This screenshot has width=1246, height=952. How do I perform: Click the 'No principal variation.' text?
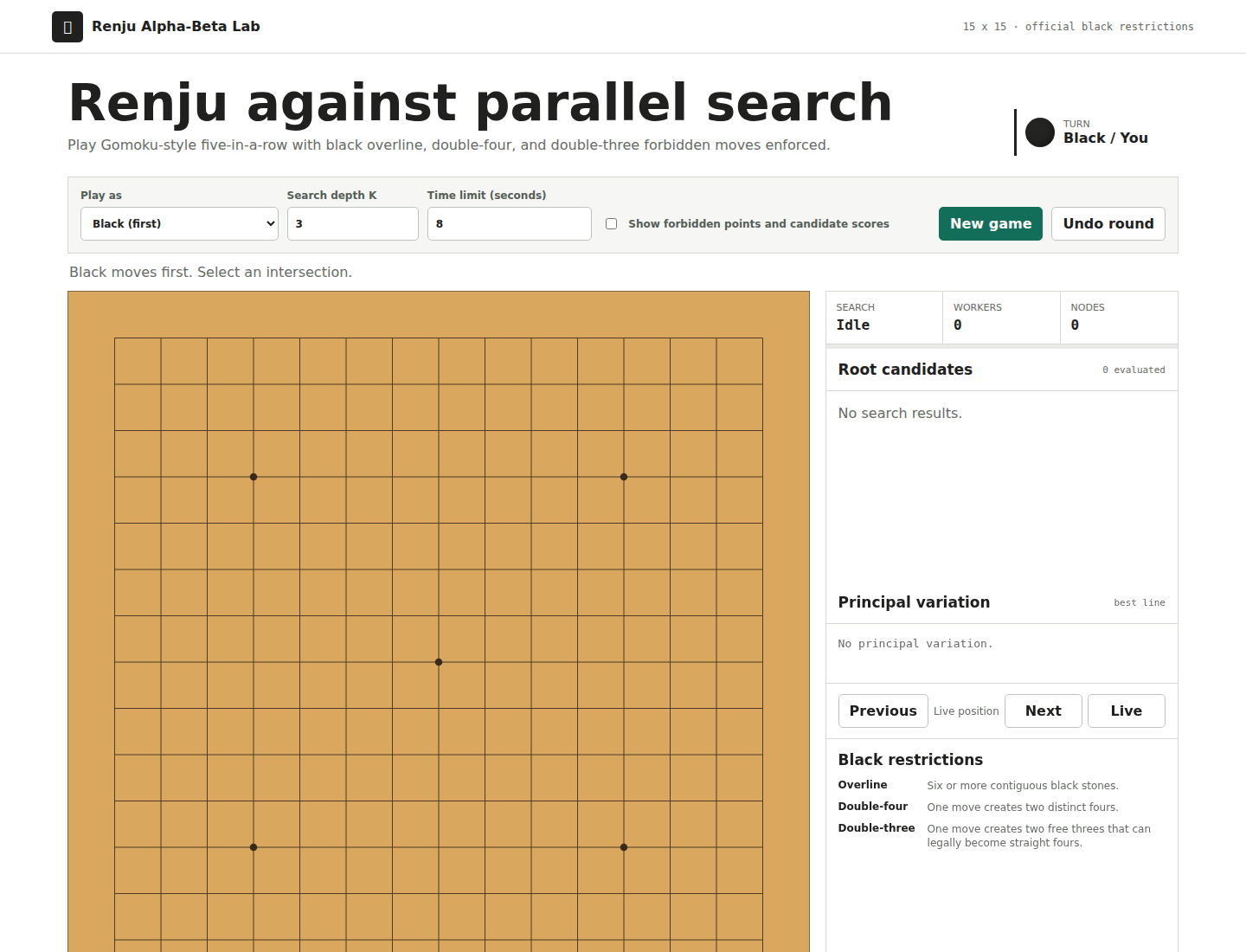(915, 644)
